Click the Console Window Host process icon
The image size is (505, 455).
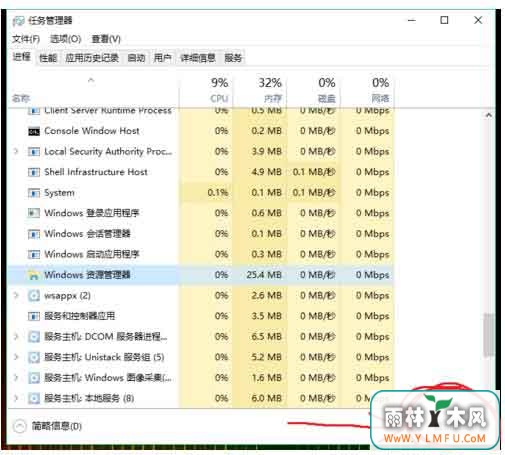click(34, 132)
